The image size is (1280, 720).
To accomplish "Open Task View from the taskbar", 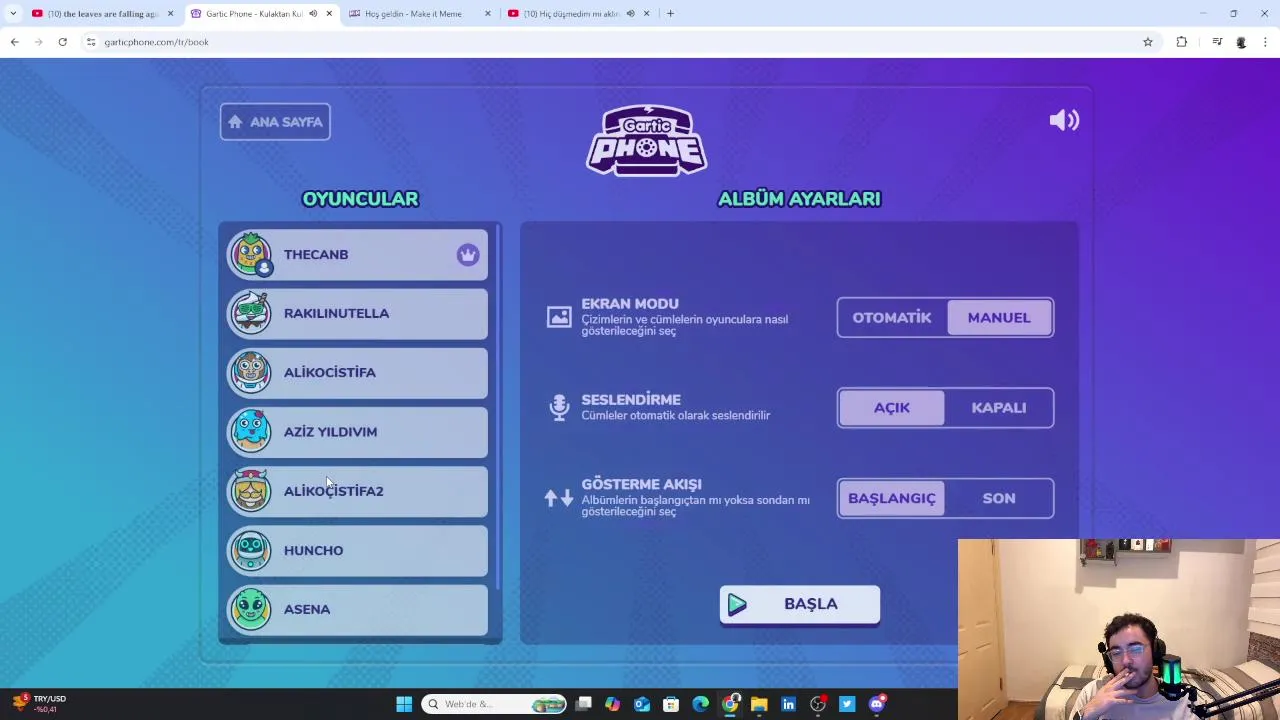I will pos(583,704).
